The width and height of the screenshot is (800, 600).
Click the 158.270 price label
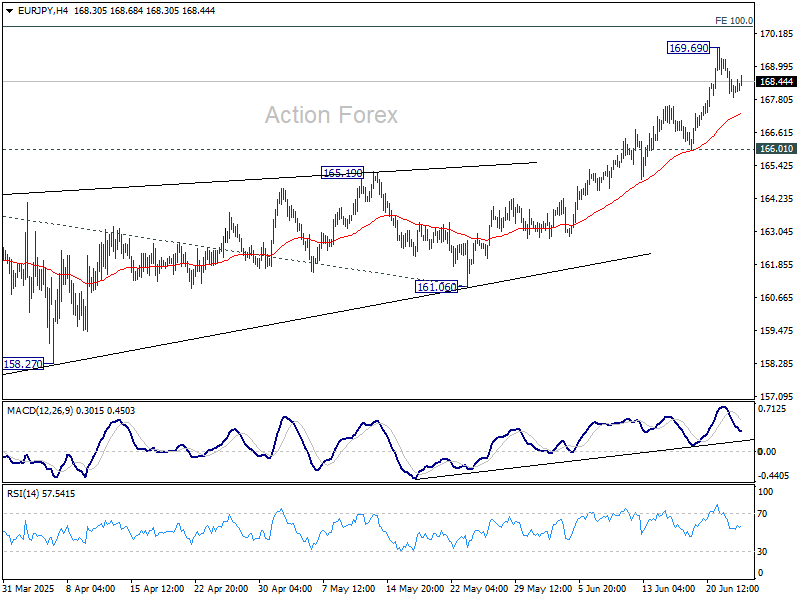(x=23, y=364)
